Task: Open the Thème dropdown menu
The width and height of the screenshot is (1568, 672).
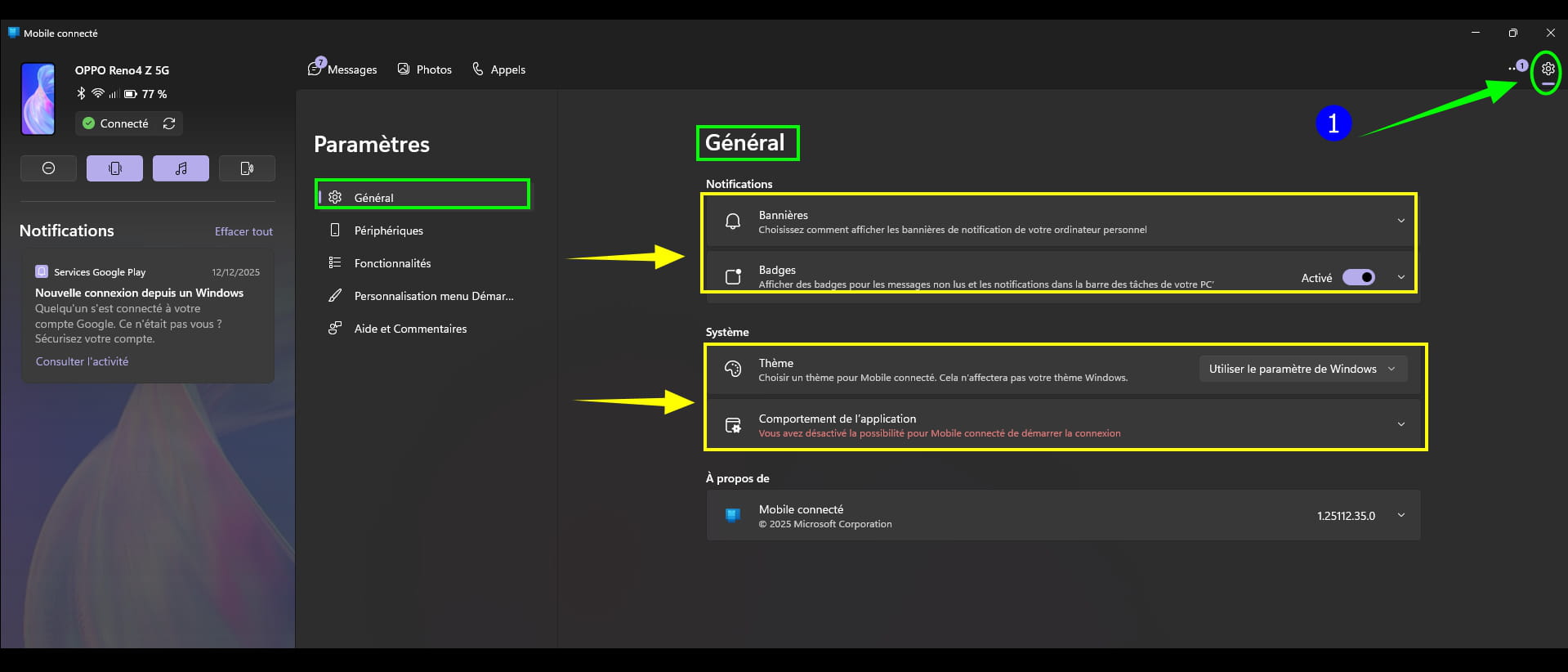Action: pyautogui.click(x=1302, y=369)
